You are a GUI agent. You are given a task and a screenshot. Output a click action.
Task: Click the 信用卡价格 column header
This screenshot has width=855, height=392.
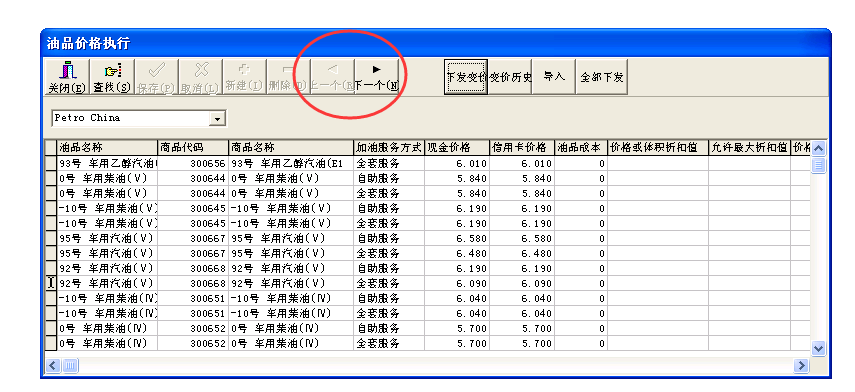[x=522, y=148]
